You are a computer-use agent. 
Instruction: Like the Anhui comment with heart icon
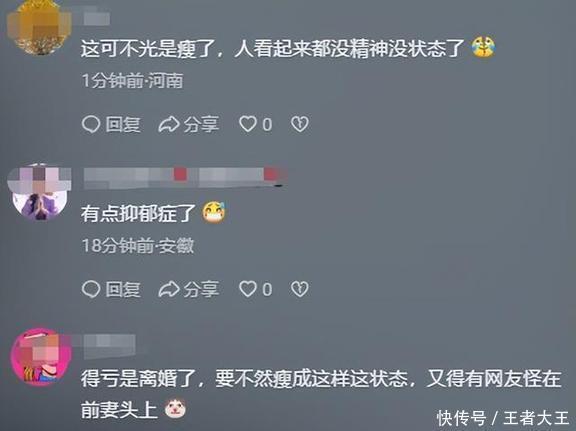(x=248, y=289)
